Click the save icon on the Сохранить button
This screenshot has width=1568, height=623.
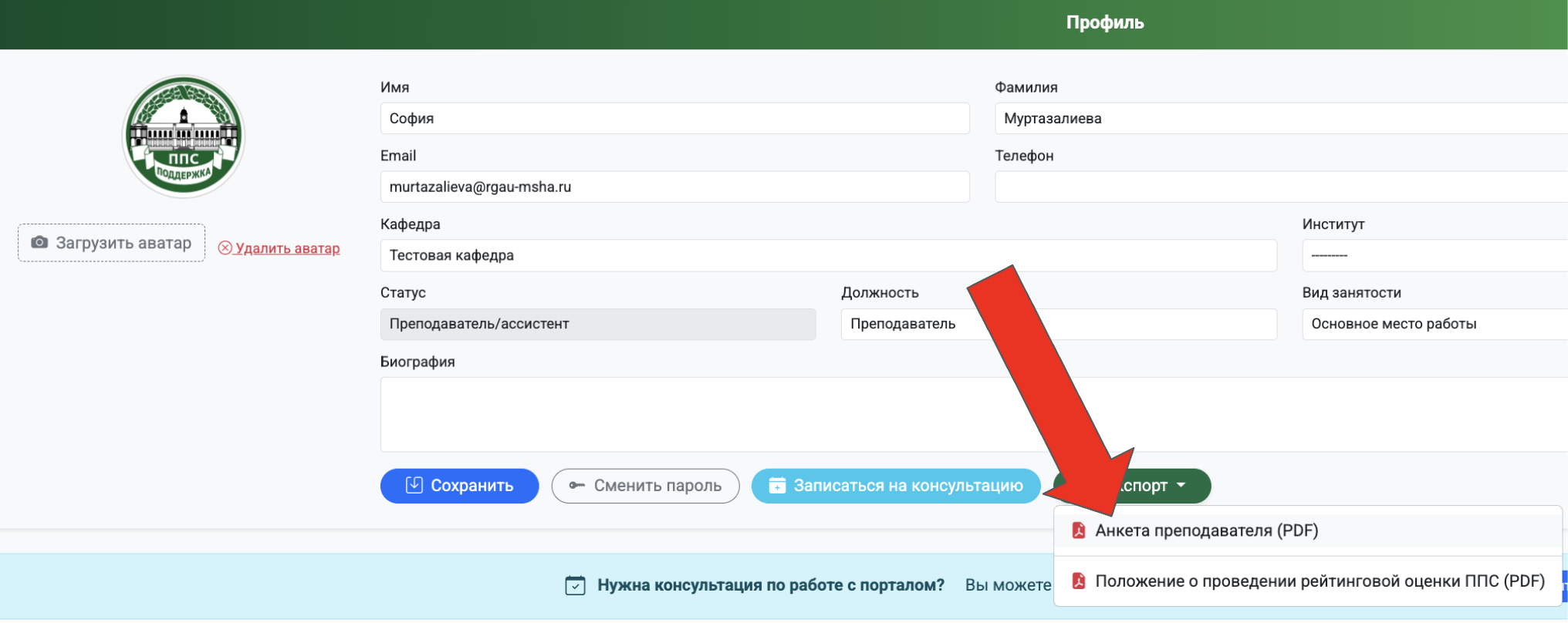414,485
